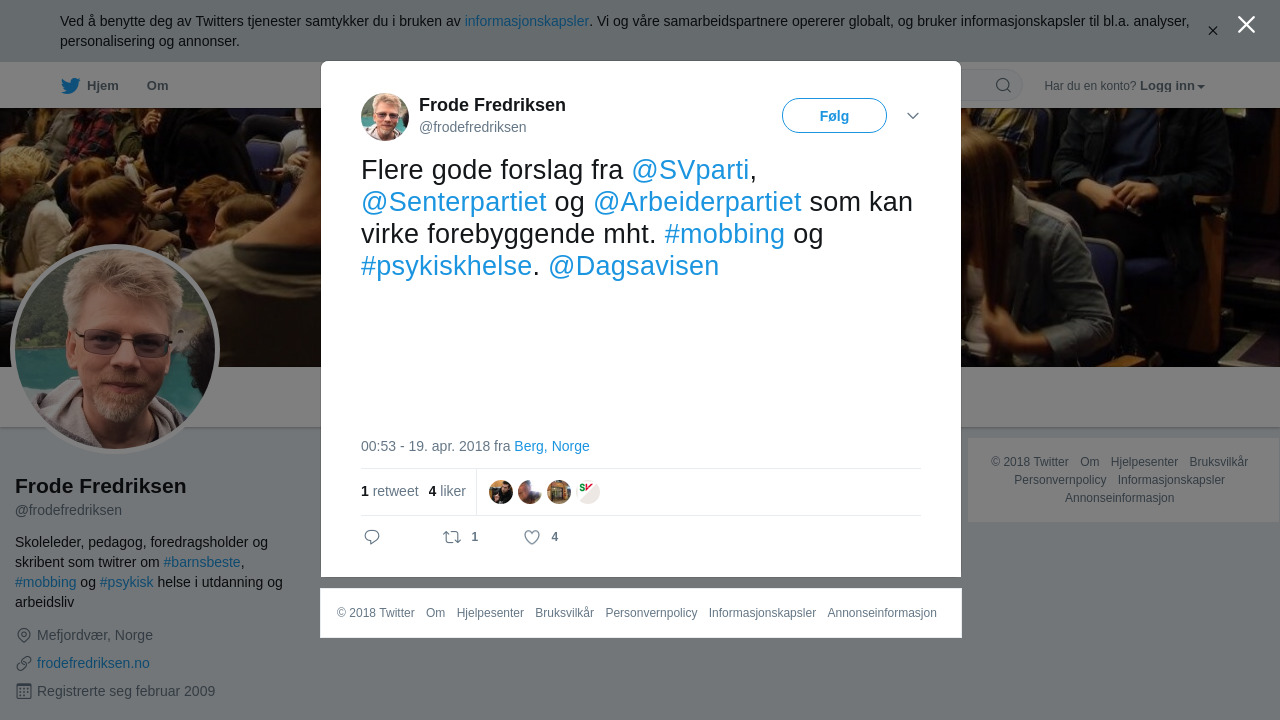The image size is (1280, 720).
Task: Dismiss the cookie notice small x
Action: tap(1212, 31)
